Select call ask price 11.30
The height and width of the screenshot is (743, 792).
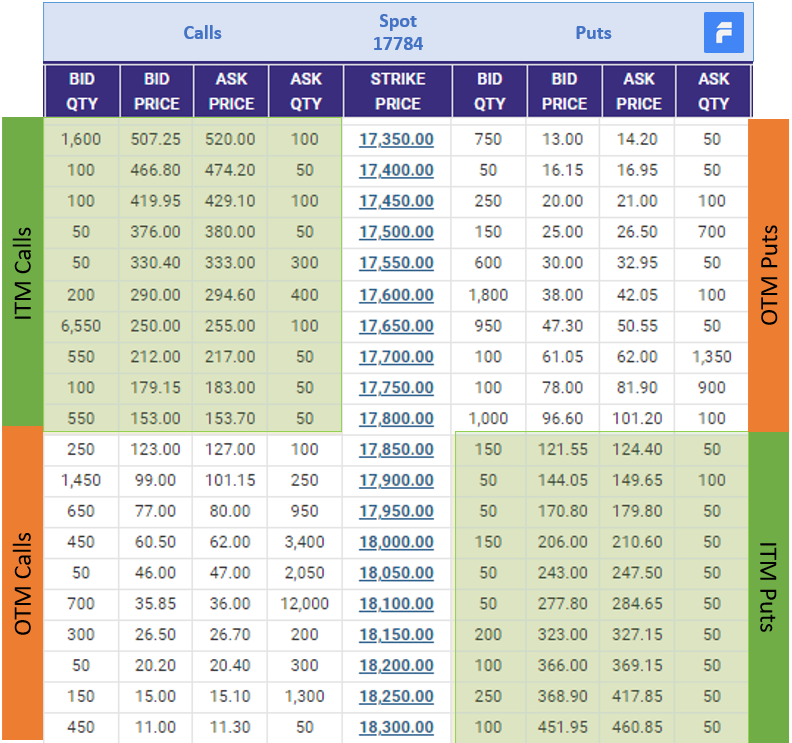tap(230, 727)
